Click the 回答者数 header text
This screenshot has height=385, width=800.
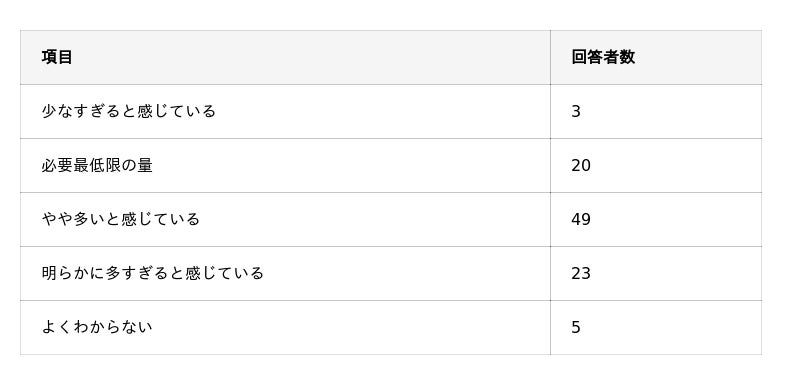coord(603,57)
